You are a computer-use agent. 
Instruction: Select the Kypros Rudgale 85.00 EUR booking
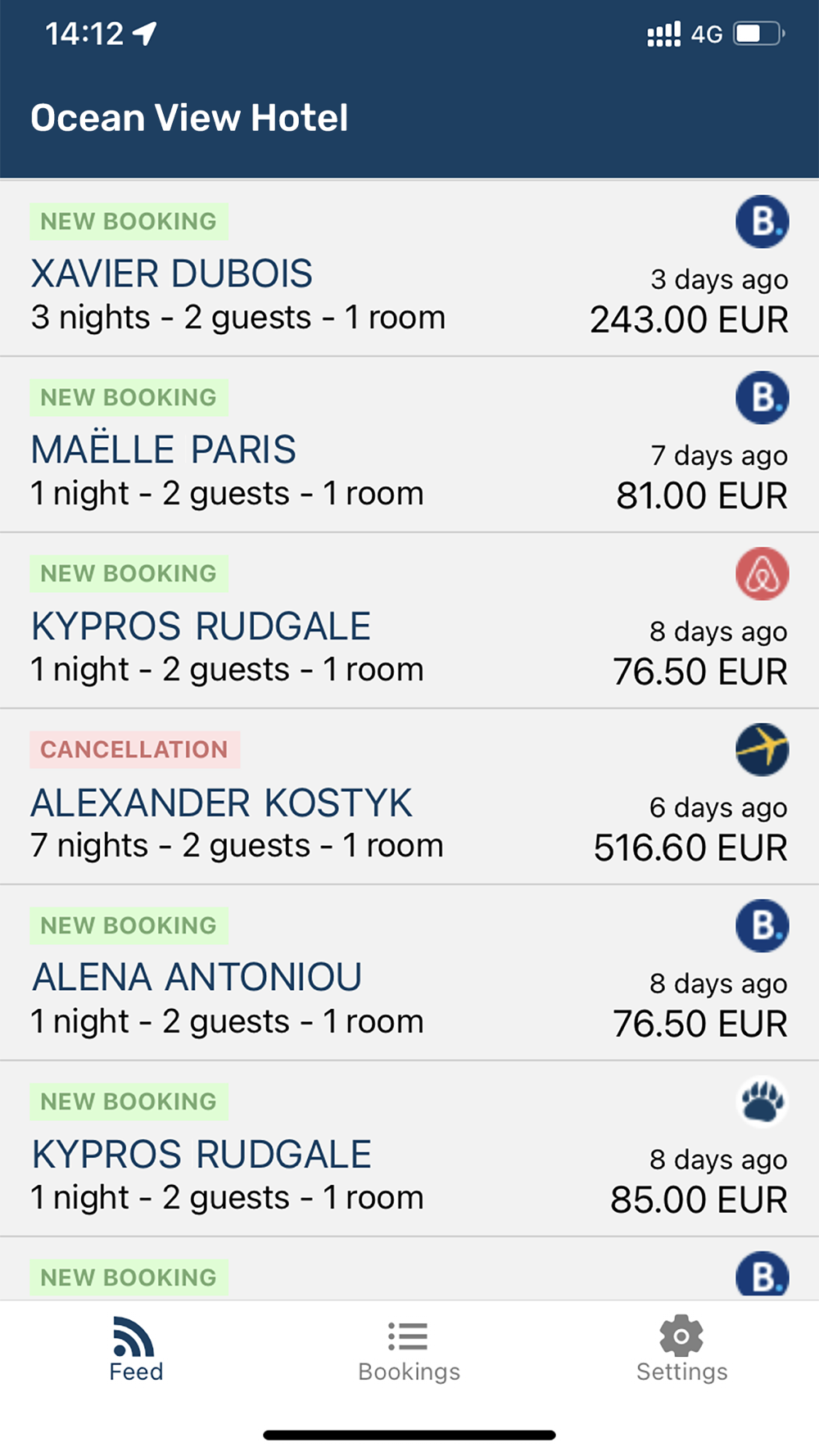[x=409, y=1149]
